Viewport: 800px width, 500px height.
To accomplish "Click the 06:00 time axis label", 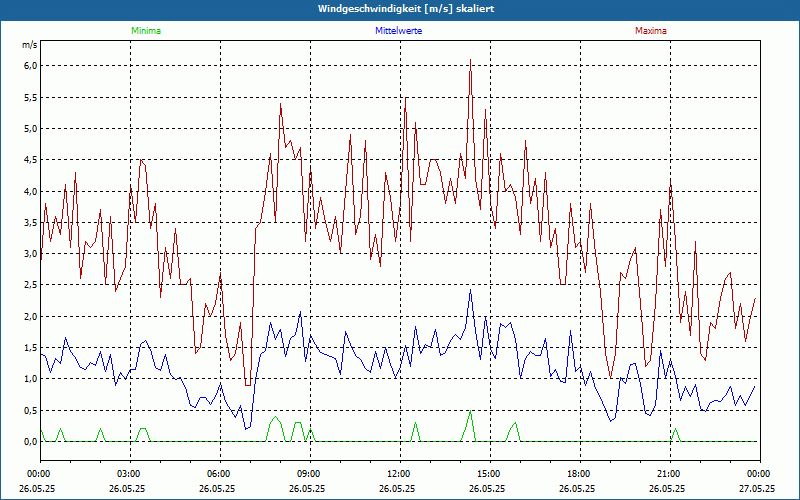I will point(219,474).
